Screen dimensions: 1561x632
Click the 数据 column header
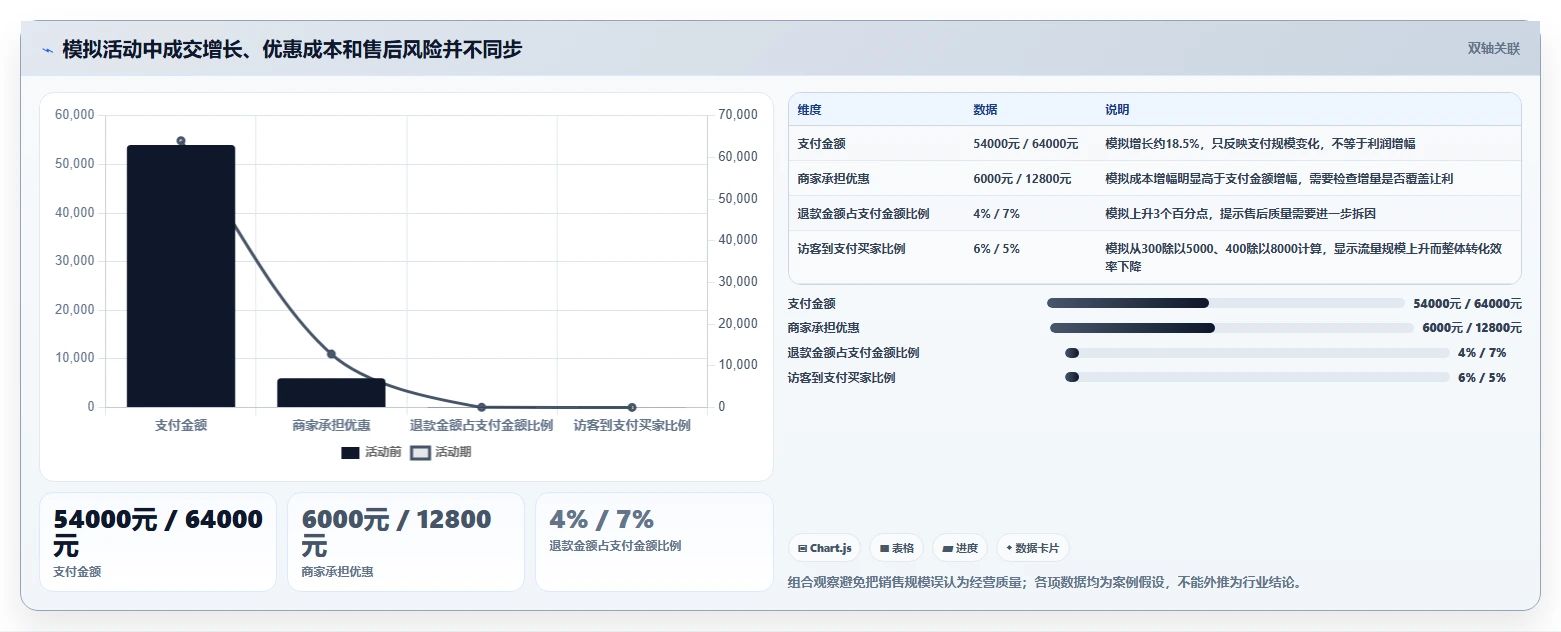coord(985,109)
